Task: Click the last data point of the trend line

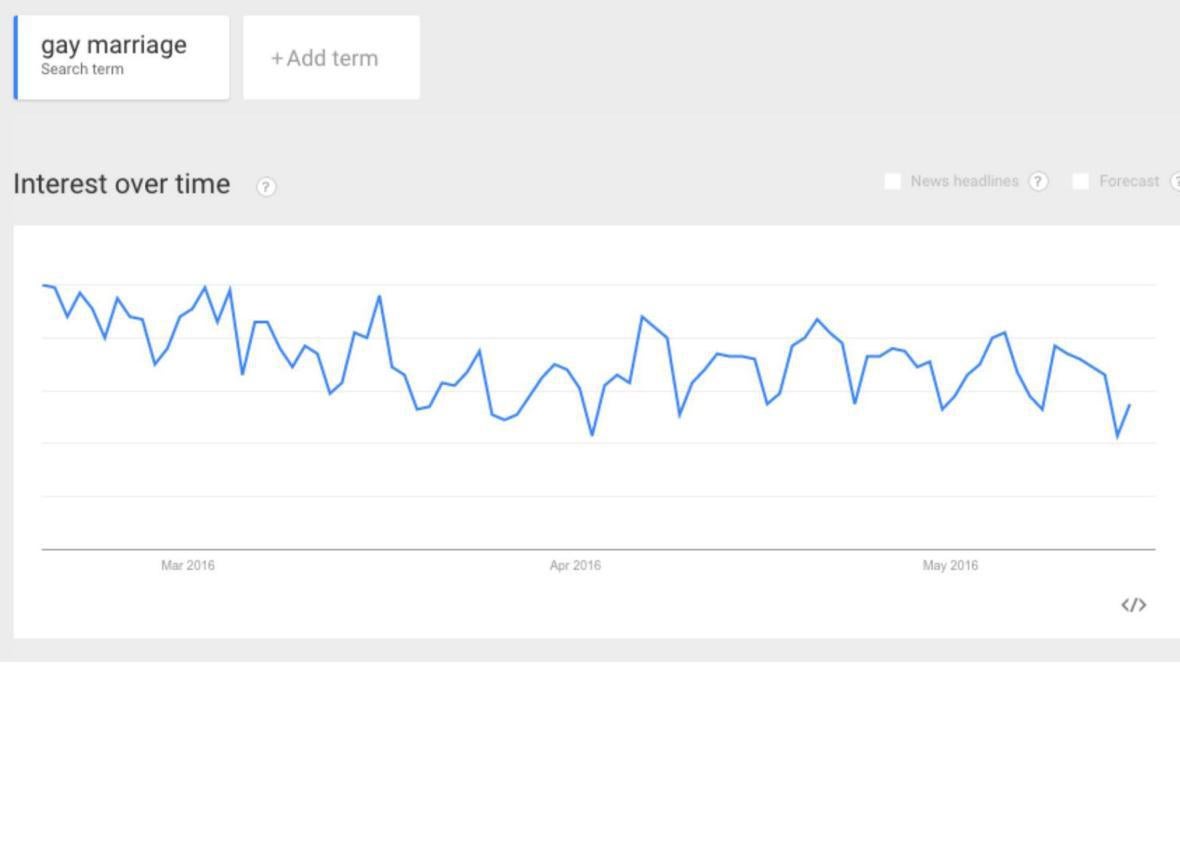Action: tap(1130, 405)
